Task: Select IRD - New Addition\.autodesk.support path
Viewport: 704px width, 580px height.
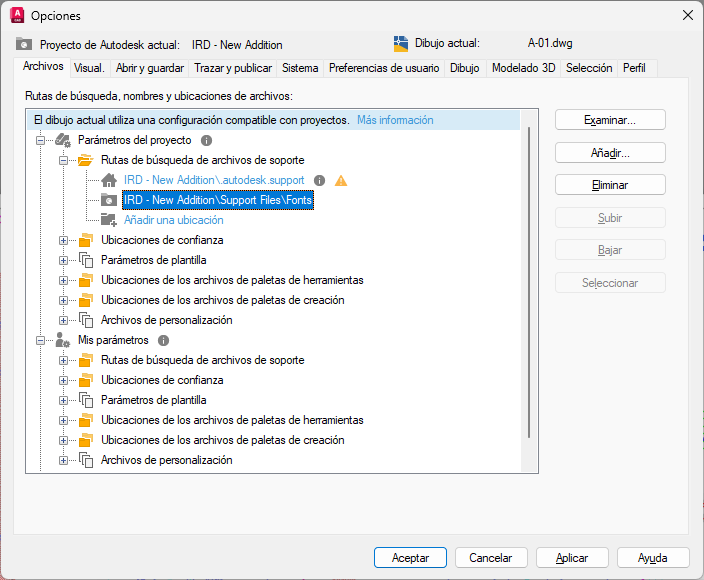Action: click(x=214, y=180)
